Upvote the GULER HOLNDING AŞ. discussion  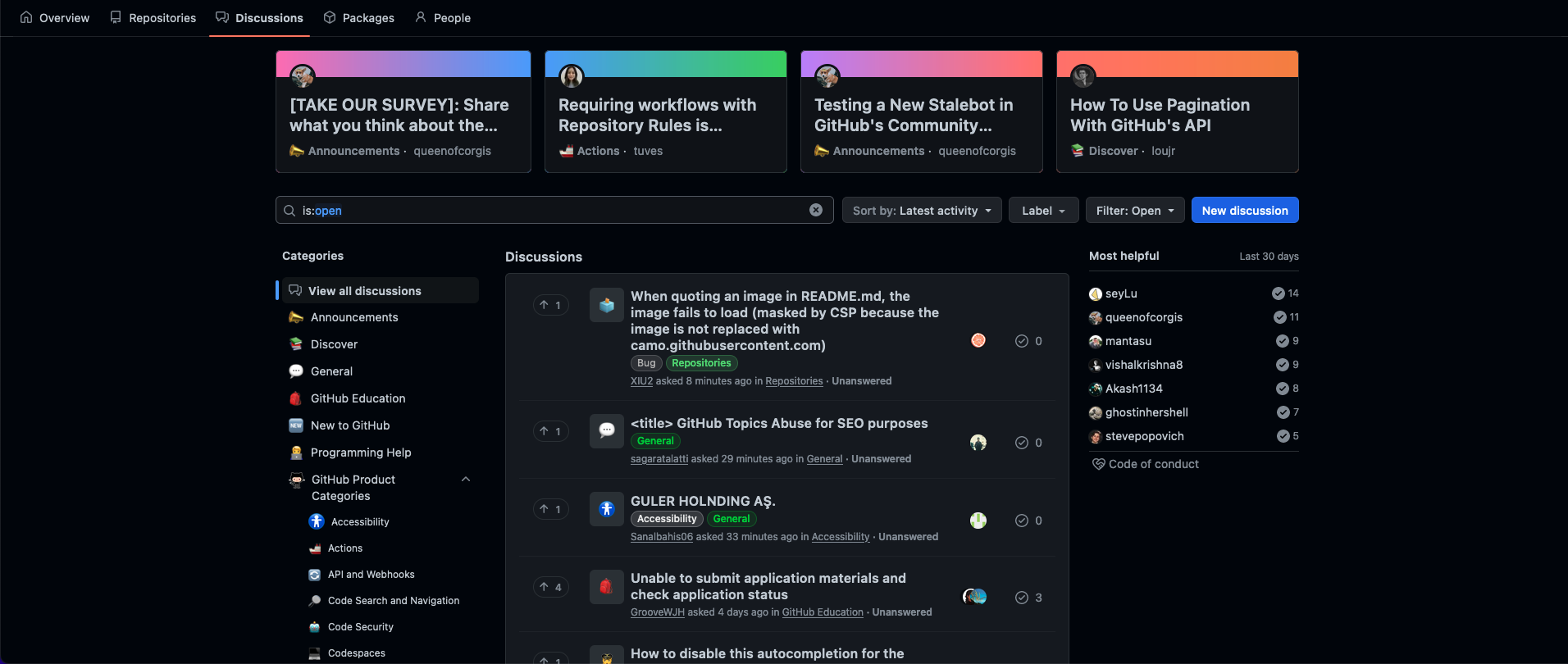[550, 509]
